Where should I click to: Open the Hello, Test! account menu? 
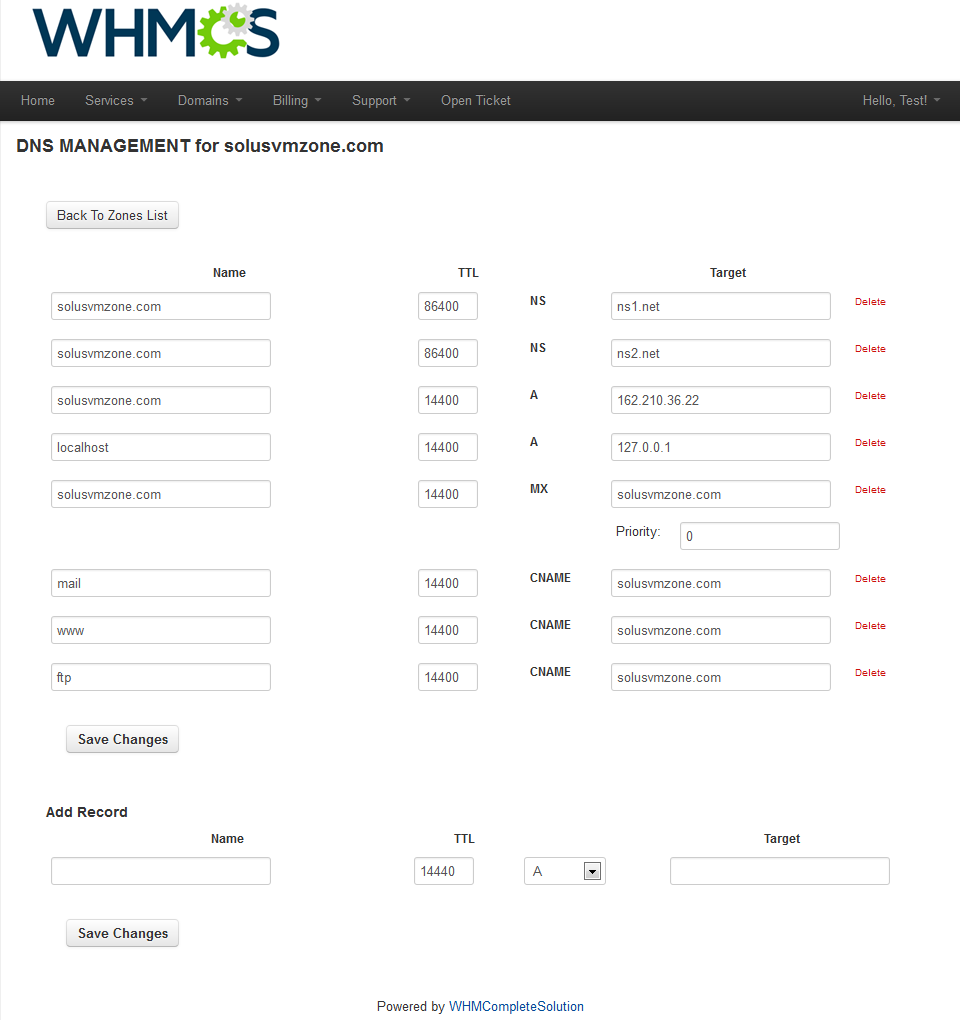pyautogui.click(x=901, y=101)
